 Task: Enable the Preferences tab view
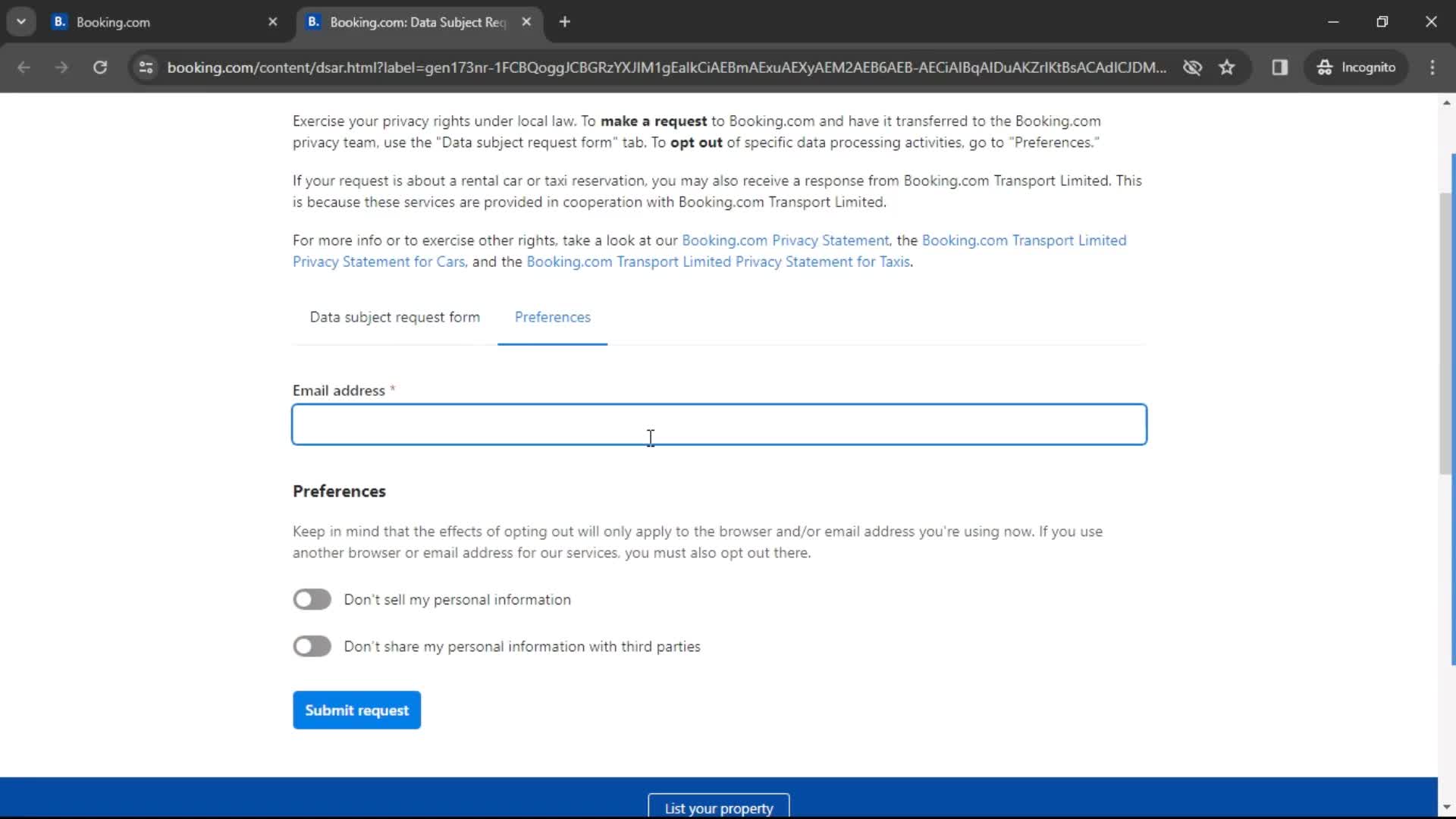[x=553, y=317]
